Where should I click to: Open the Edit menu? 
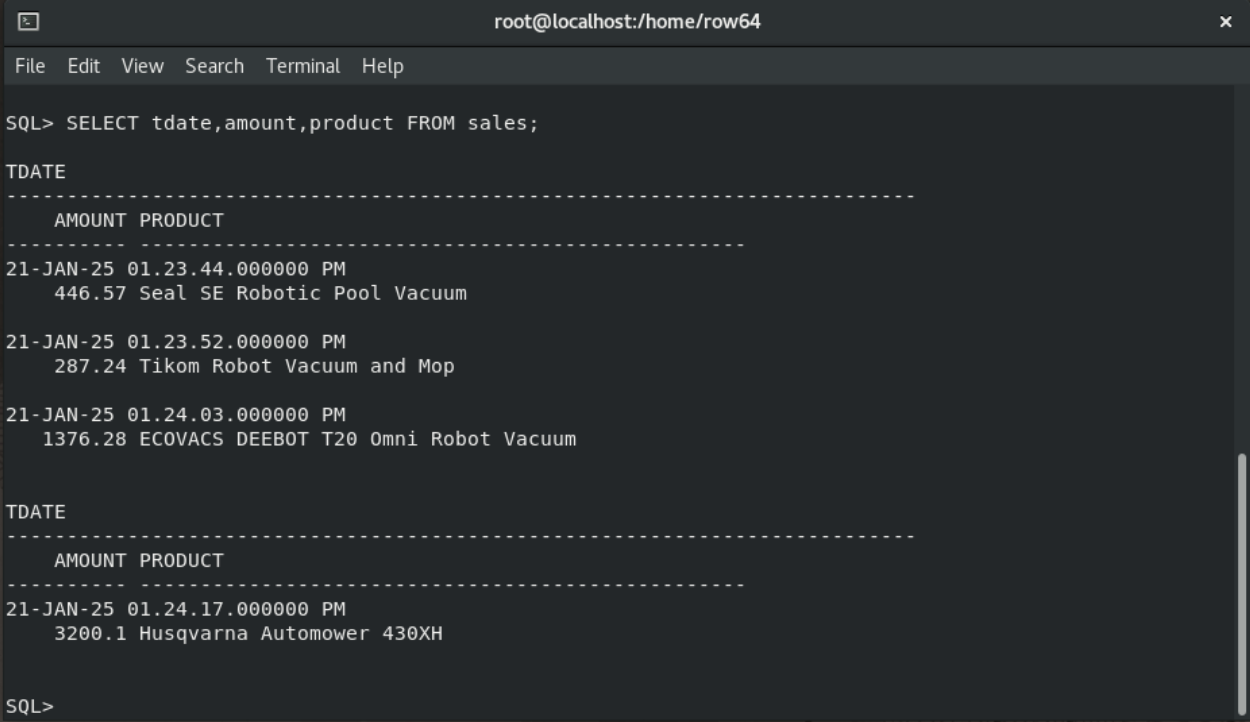84,66
